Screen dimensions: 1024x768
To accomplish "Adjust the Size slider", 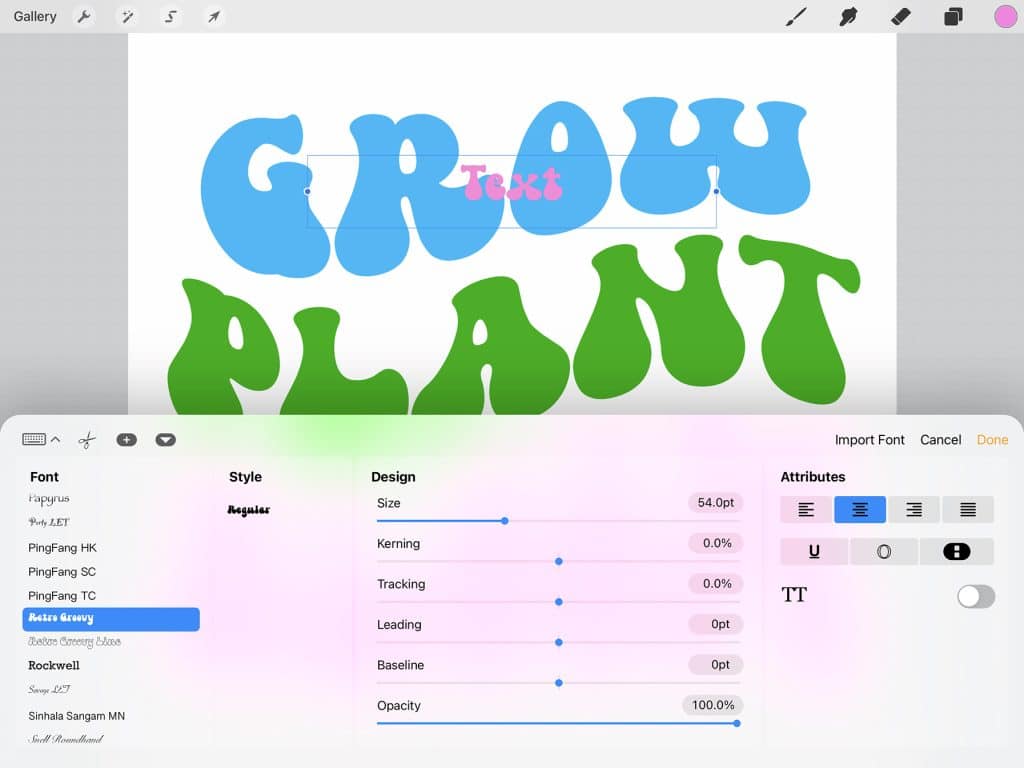I will (x=505, y=521).
